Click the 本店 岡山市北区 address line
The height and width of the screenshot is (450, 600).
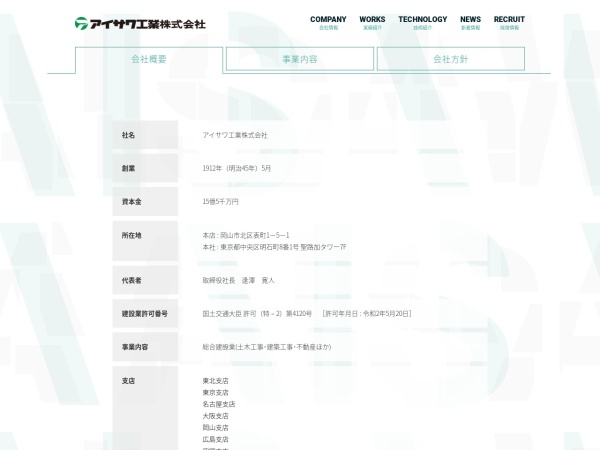coord(246,235)
